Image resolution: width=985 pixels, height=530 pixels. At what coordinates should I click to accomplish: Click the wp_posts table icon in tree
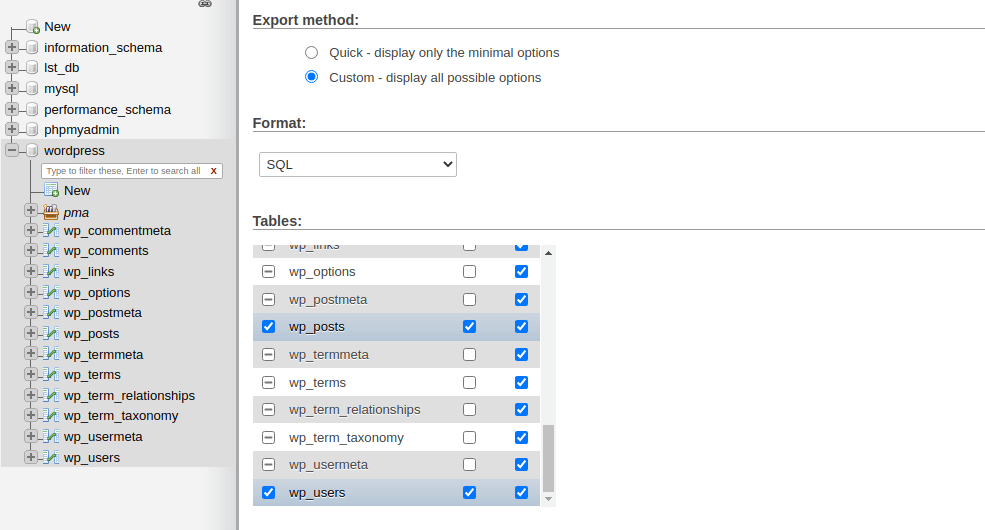52,333
